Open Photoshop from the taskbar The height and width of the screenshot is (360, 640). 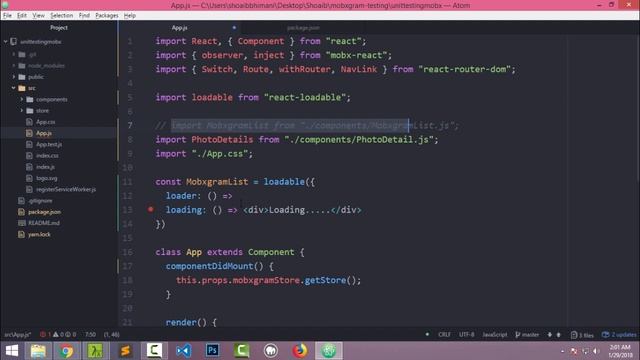(212, 351)
